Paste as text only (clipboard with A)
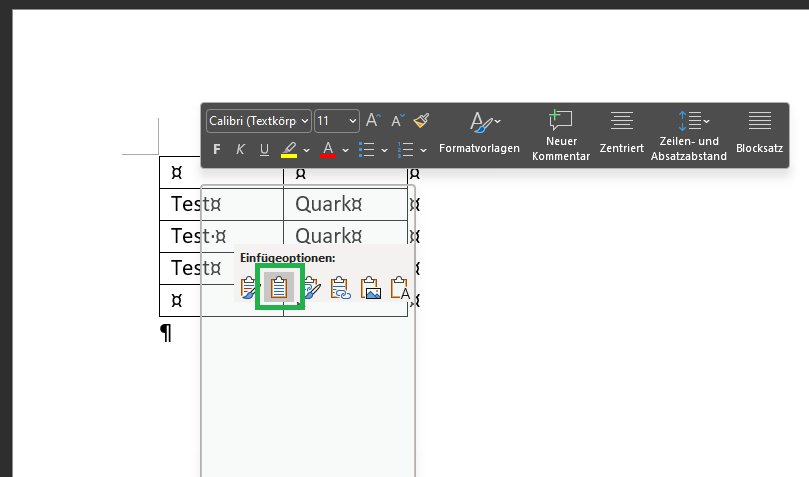The width and height of the screenshot is (809, 477). (x=399, y=289)
